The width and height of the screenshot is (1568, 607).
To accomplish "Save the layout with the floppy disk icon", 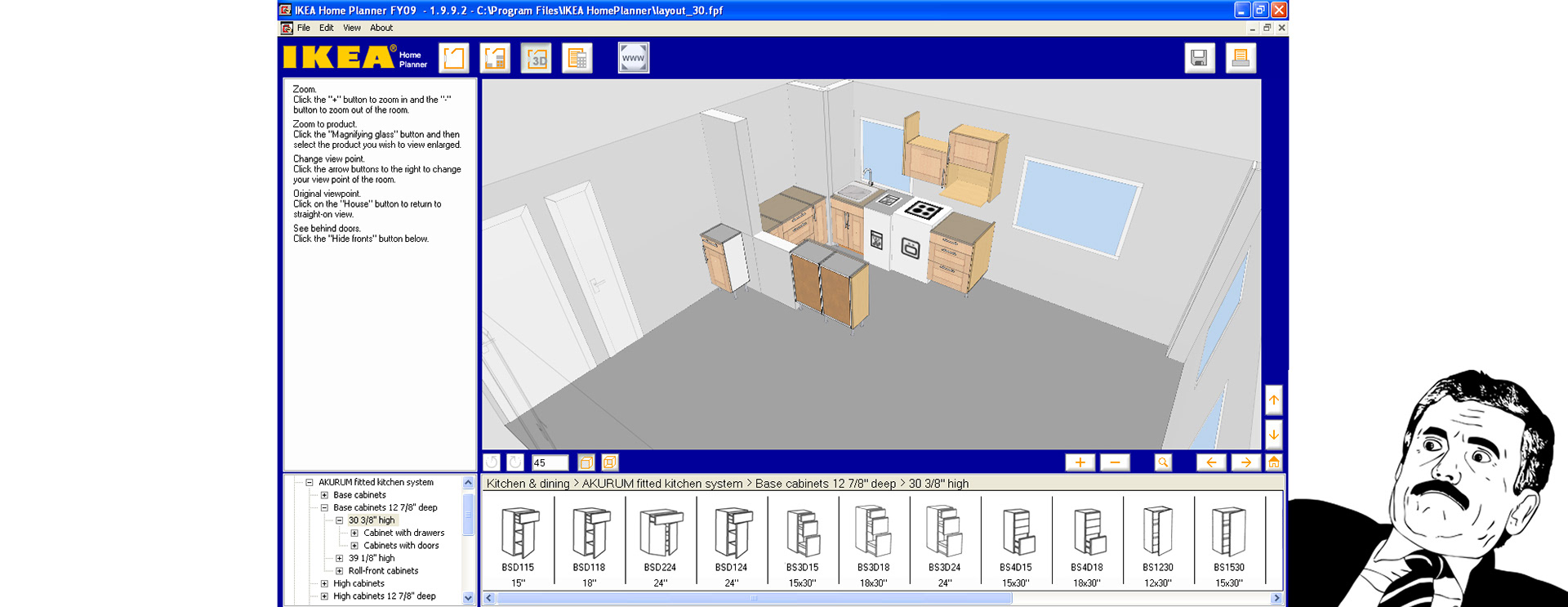I will 1200,58.
